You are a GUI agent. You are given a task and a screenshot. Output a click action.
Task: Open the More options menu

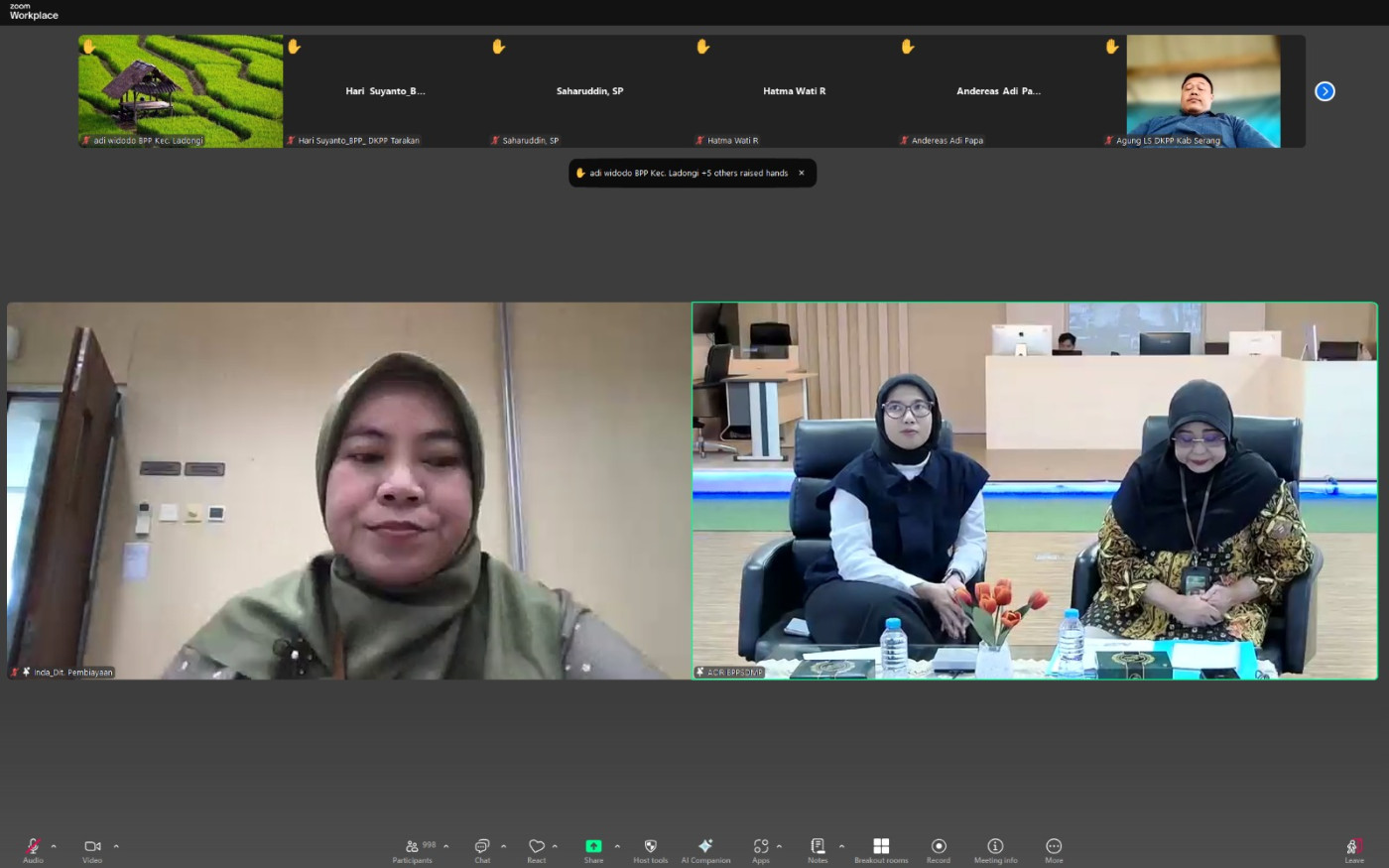tap(1054, 847)
